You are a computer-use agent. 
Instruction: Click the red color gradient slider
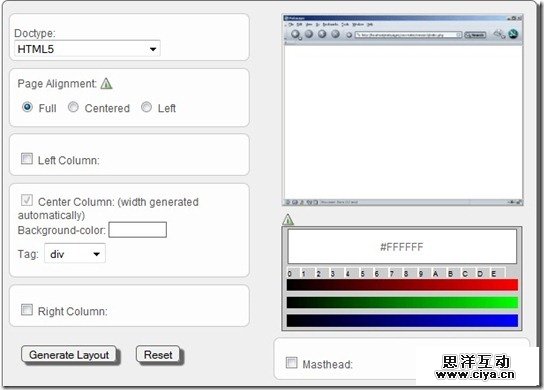[402, 285]
